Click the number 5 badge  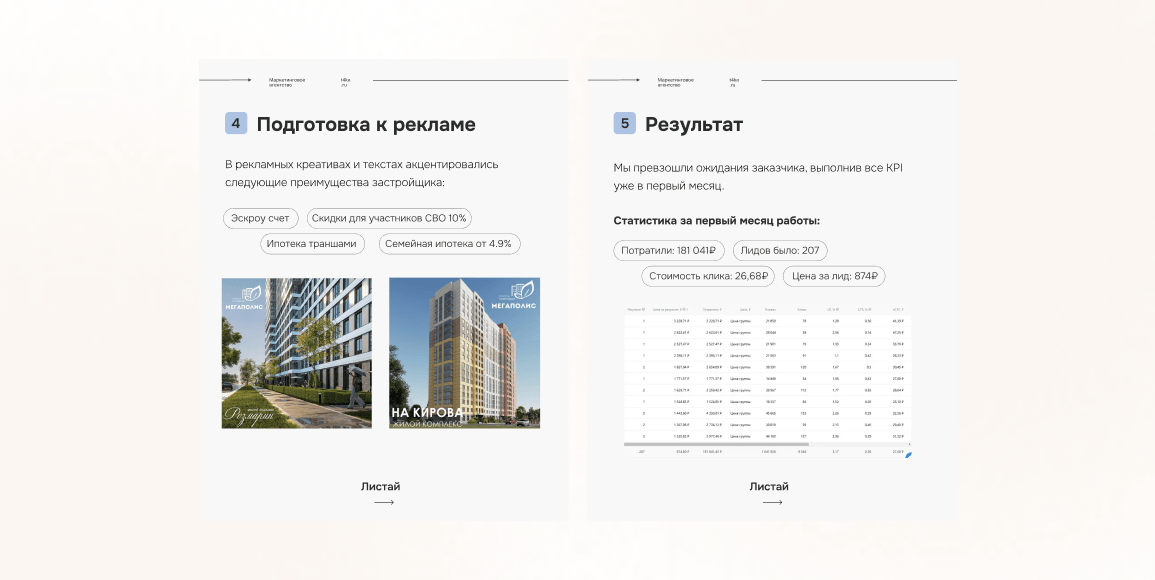(625, 124)
